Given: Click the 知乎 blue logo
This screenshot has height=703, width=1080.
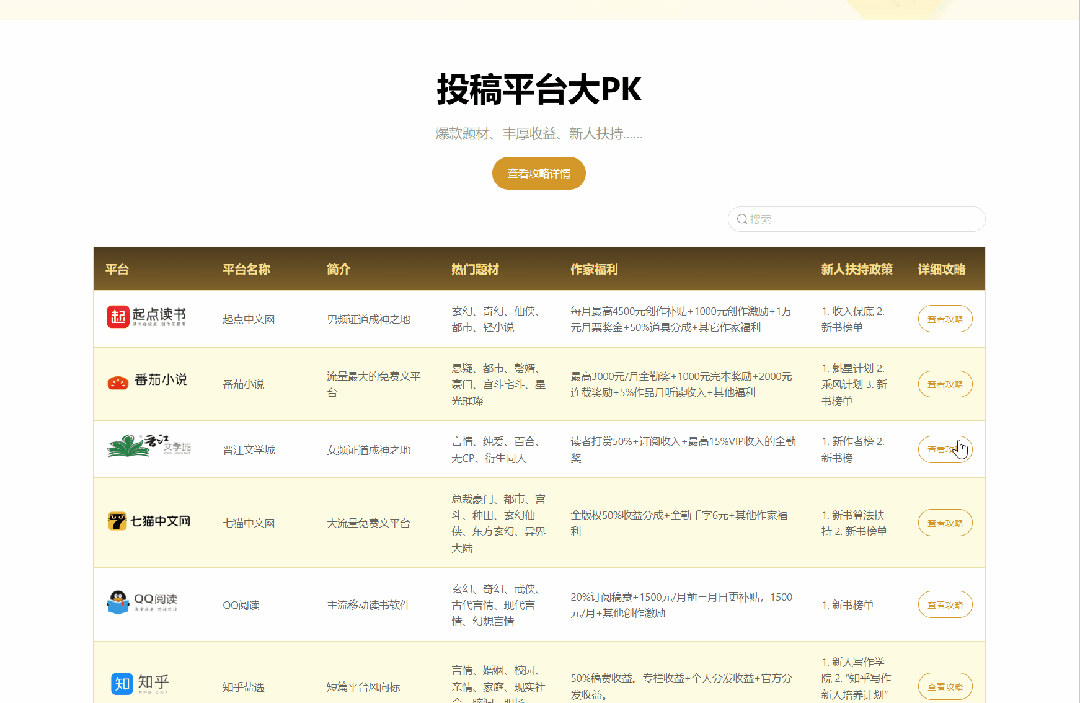Looking at the screenshot, I should click(140, 683).
